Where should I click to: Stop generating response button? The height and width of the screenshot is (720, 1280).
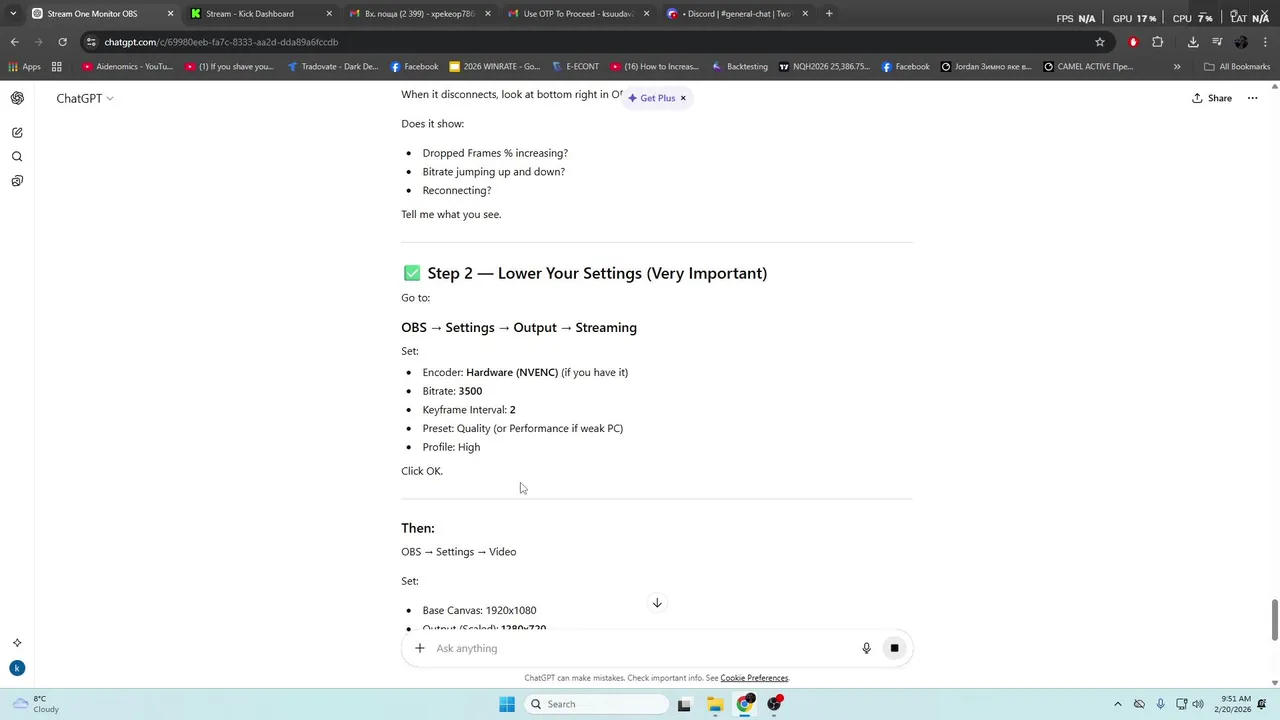pyautogui.click(x=894, y=648)
